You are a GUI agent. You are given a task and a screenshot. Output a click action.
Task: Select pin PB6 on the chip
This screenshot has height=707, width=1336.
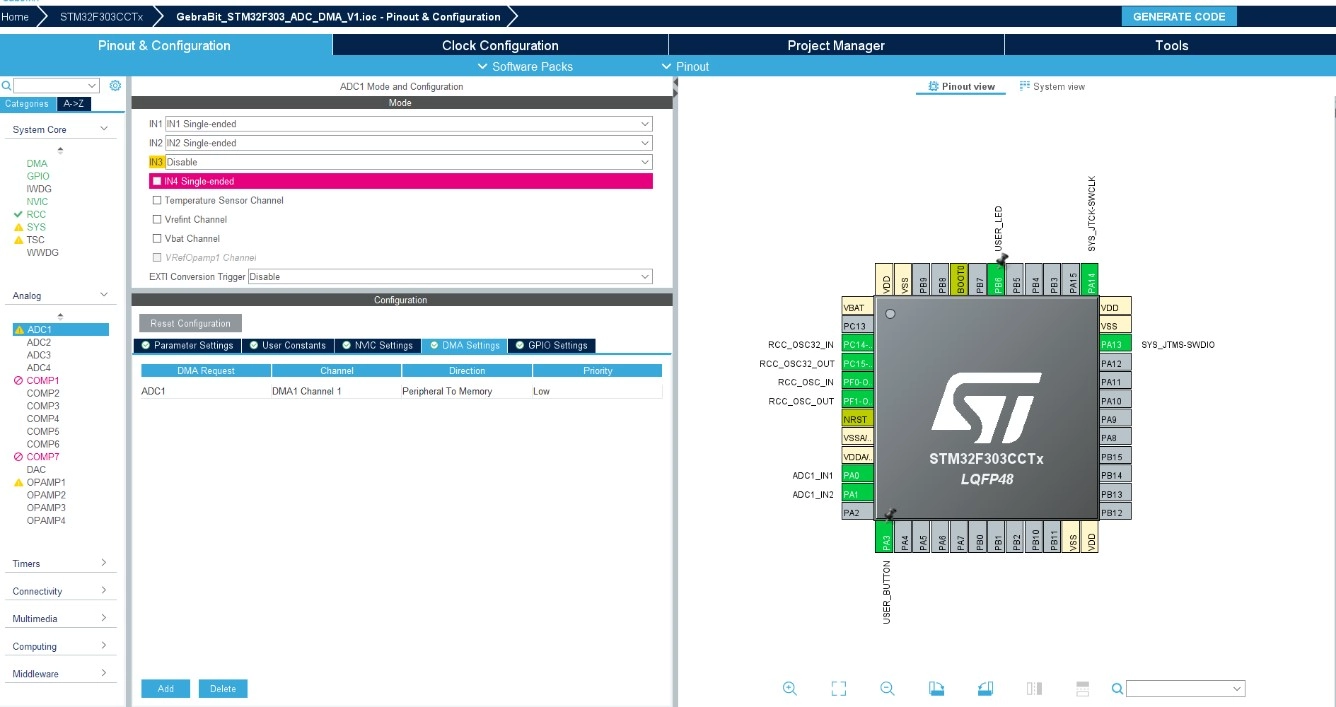(997, 278)
